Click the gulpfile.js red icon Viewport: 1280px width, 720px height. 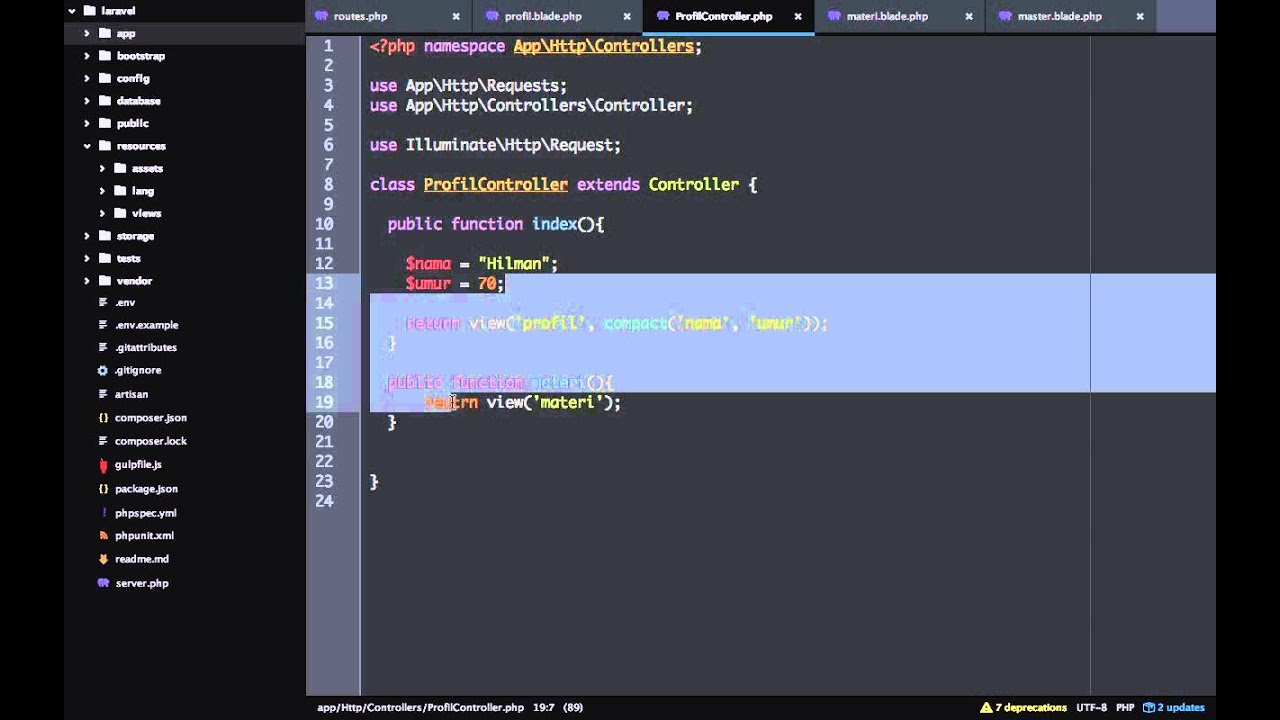click(x=103, y=465)
